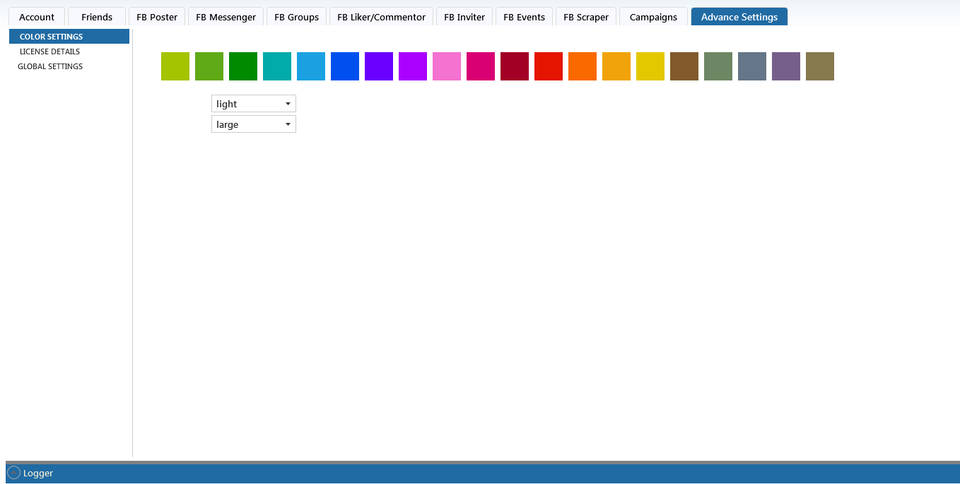Image resolution: width=960 pixels, height=484 pixels.
Task: Go to the FB Scraper tab
Action: point(585,17)
